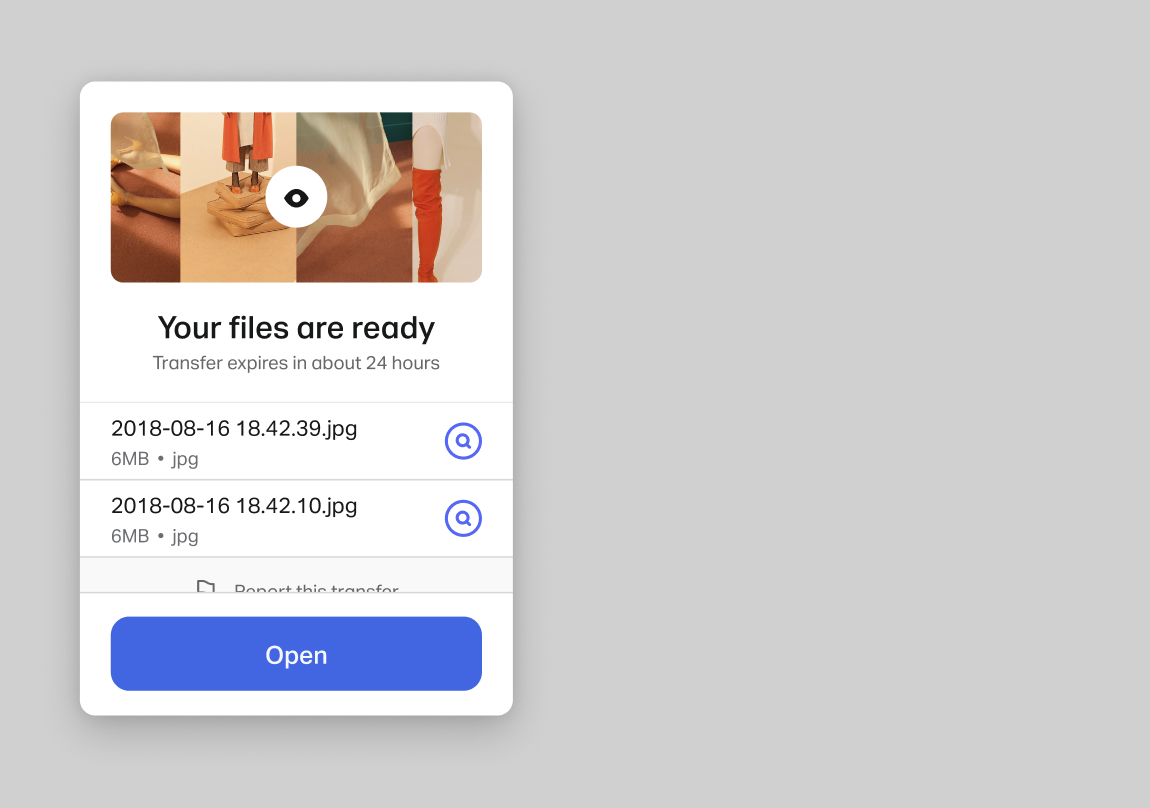Open the orange boot thumbnail on the right
This screenshot has width=1150, height=808.
(447, 197)
